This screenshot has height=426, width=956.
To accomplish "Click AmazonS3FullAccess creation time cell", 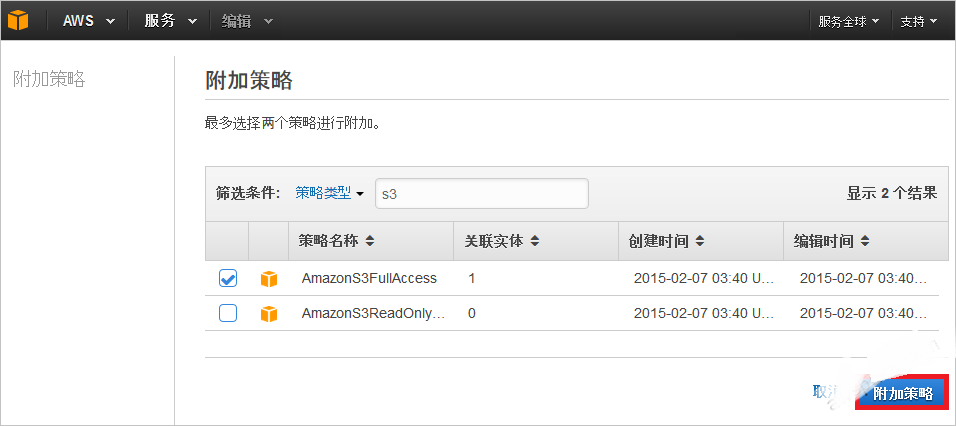I will (704, 279).
